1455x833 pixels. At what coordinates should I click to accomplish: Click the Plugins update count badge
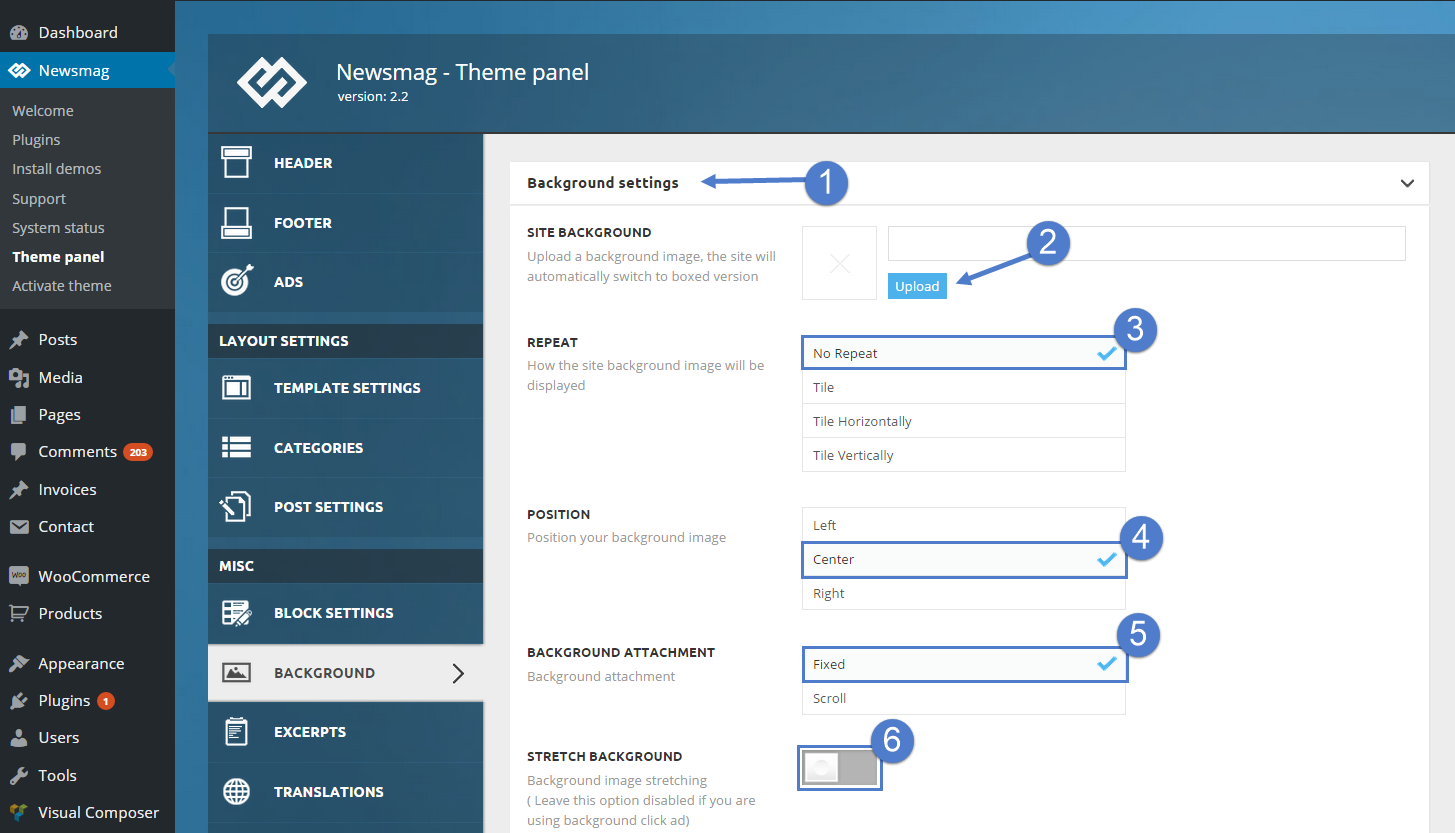[106, 701]
